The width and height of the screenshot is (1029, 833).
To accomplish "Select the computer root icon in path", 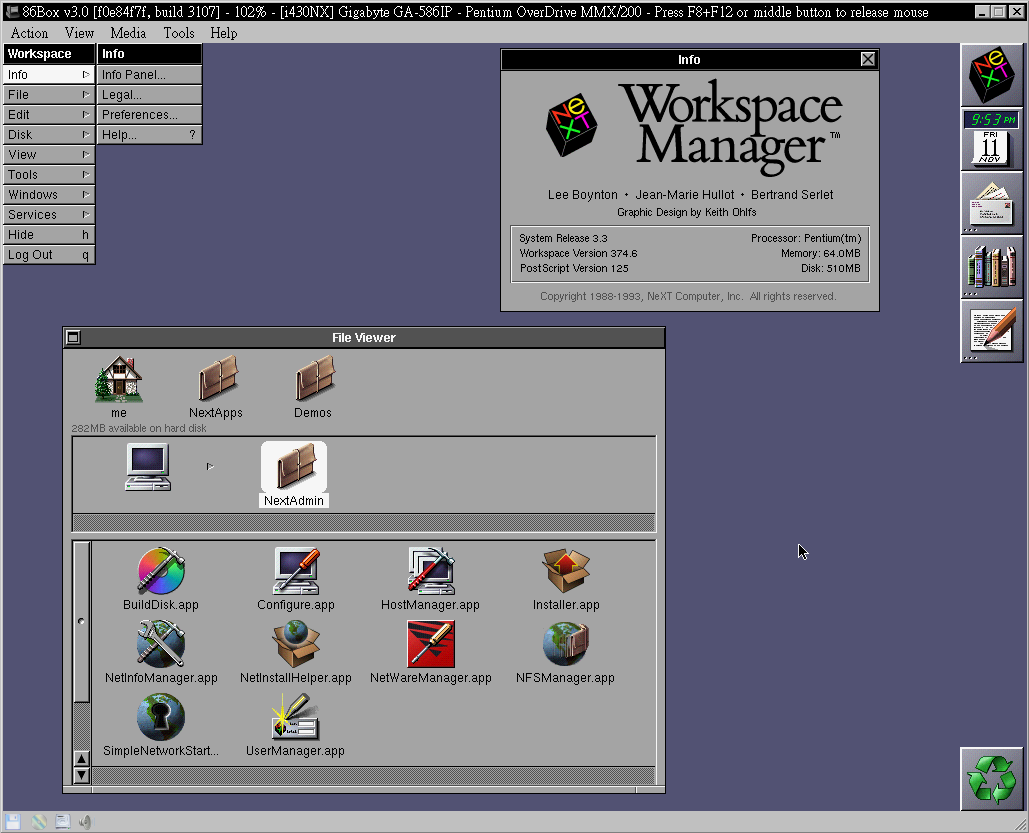I will point(148,467).
